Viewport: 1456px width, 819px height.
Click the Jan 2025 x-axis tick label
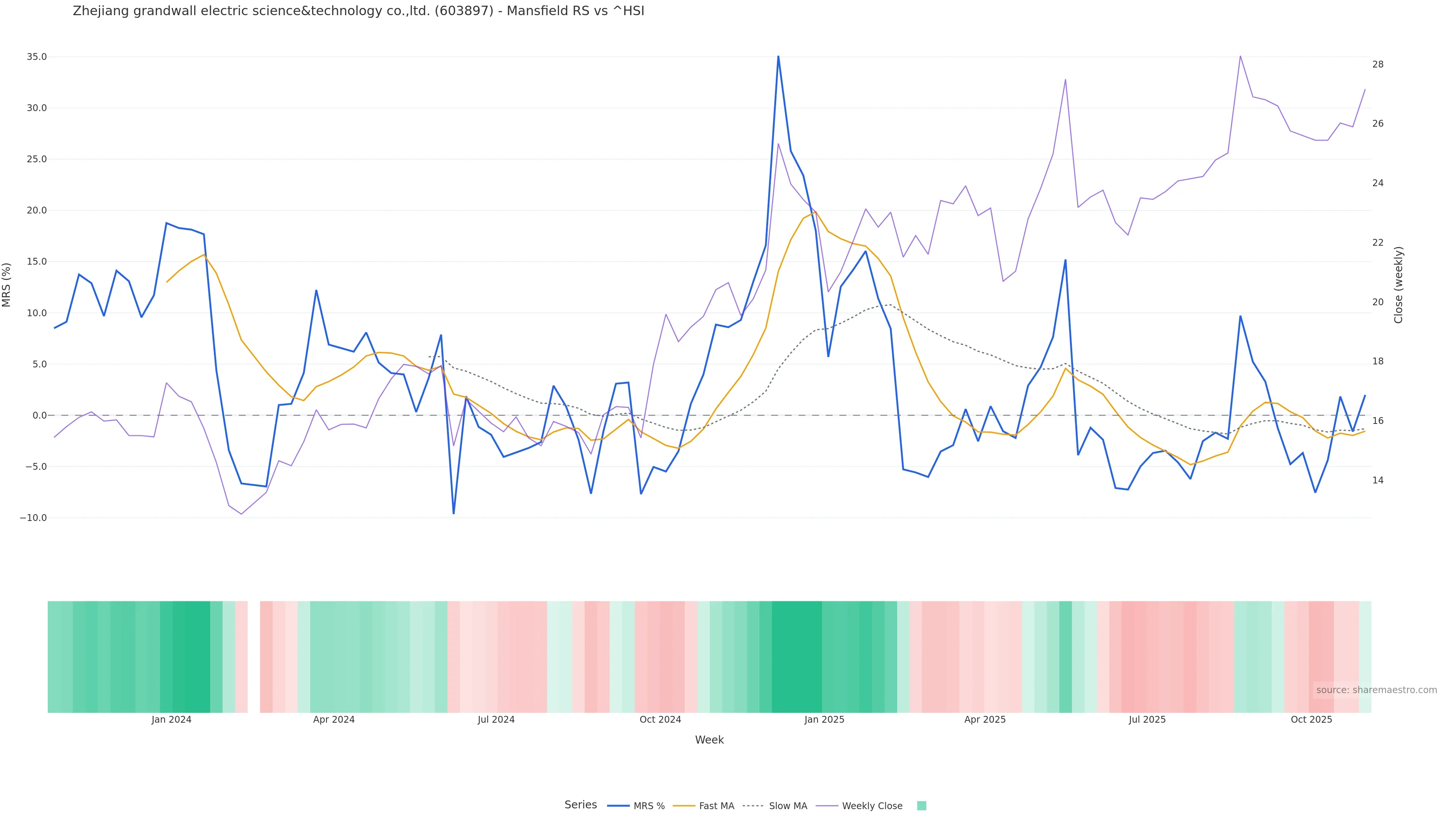pyautogui.click(x=824, y=720)
